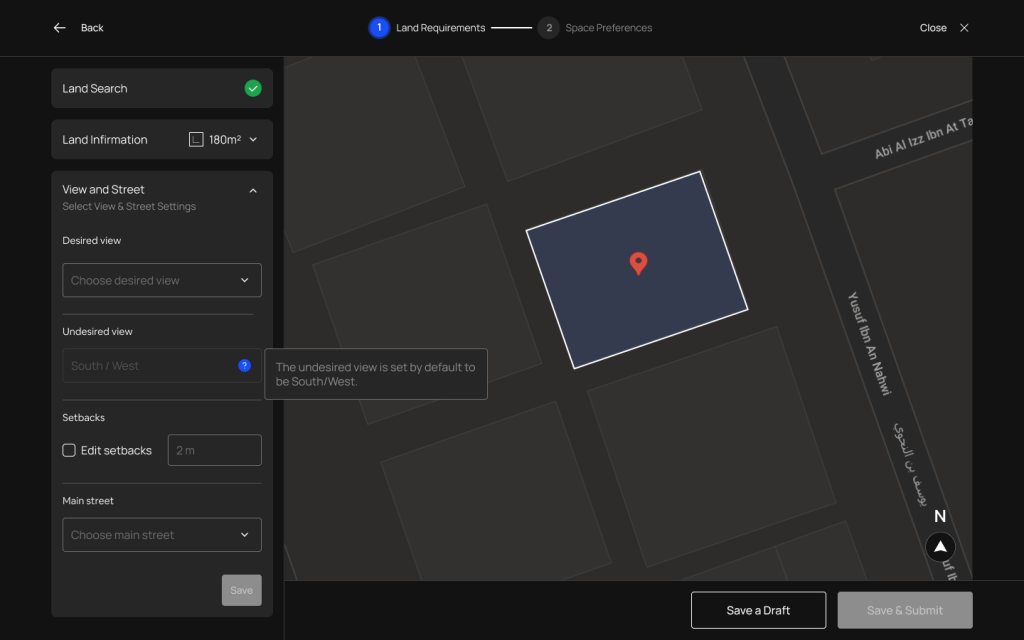This screenshot has width=1024, height=640.
Task: Click the X close icon
Action: click(964, 28)
